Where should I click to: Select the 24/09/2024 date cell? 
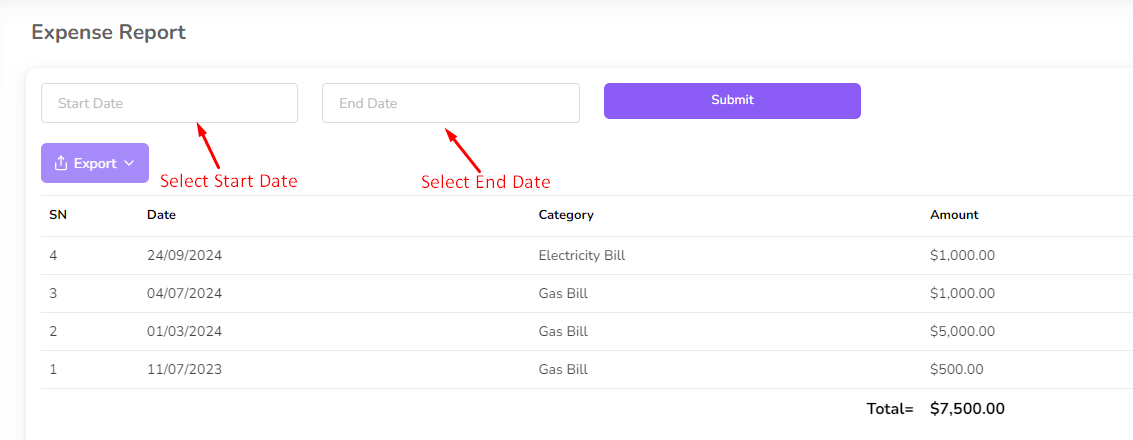coord(184,256)
